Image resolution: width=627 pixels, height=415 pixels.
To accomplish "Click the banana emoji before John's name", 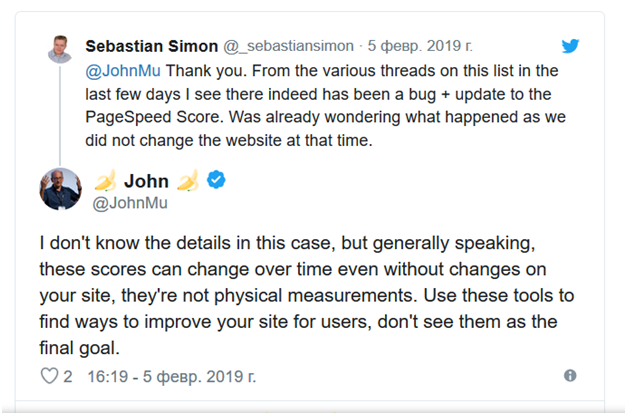I will 105,181.
